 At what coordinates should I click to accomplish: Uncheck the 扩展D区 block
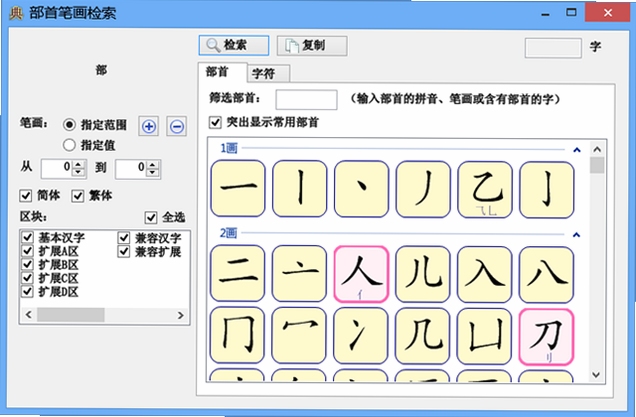pyautogui.click(x=28, y=291)
